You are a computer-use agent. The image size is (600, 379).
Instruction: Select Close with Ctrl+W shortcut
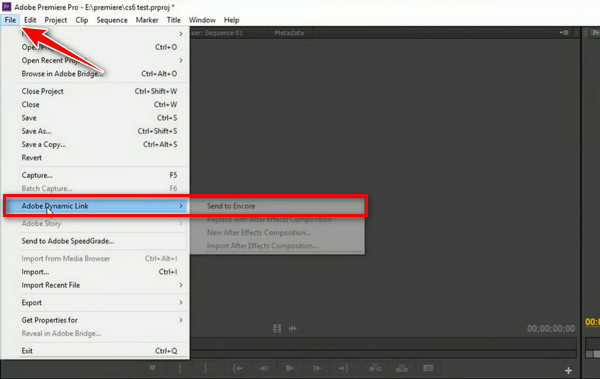tap(95, 105)
